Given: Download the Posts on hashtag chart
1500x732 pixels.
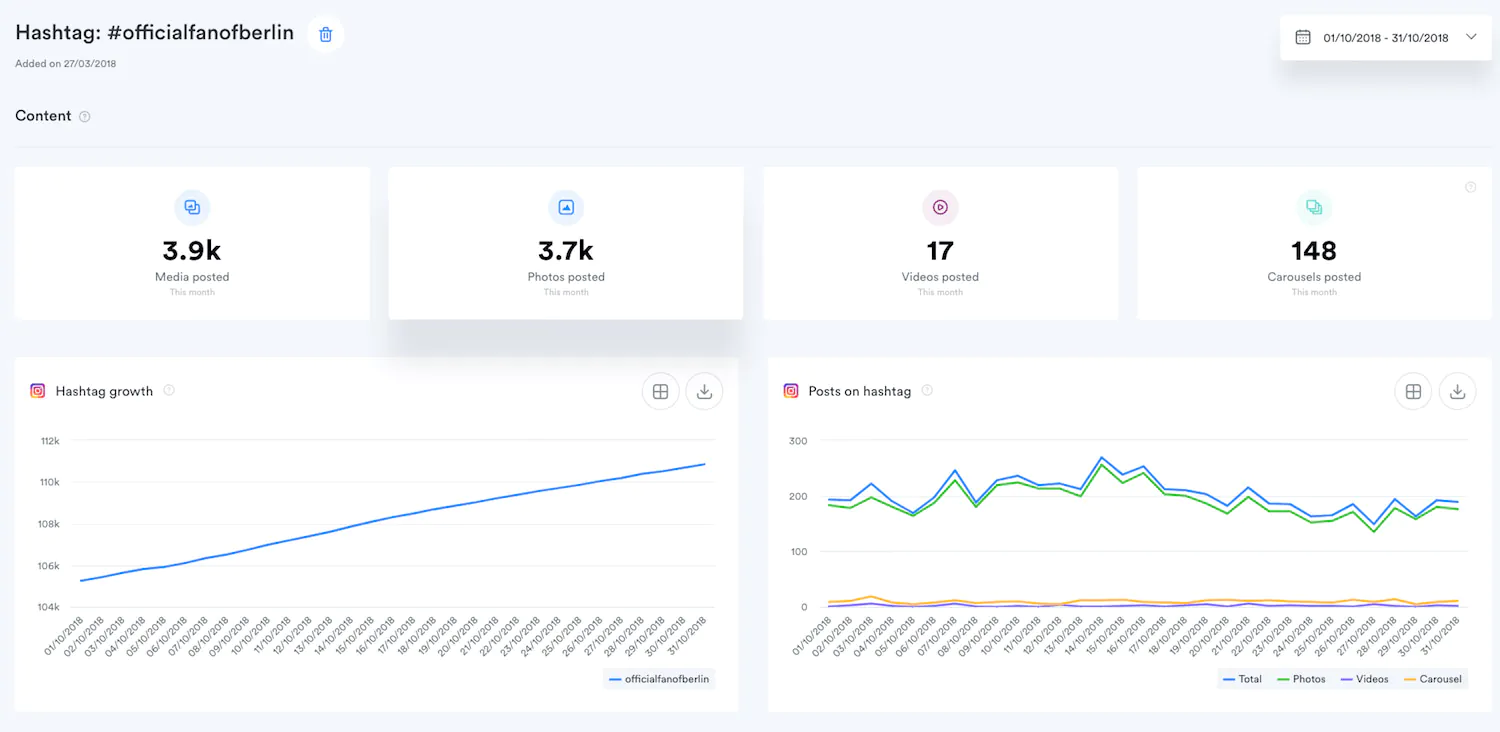Looking at the screenshot, I should pos(1457,392).
